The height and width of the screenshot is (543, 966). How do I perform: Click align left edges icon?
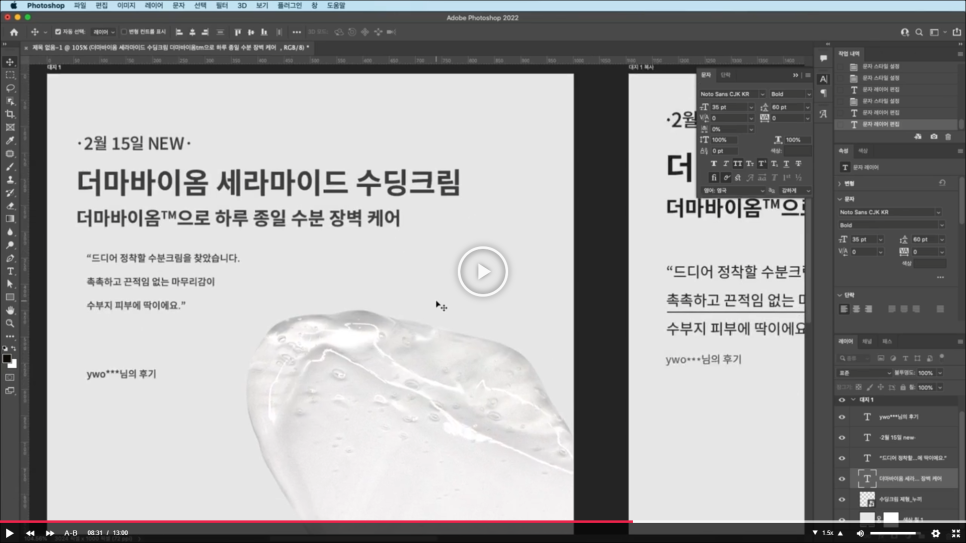[x=179, y=32]
